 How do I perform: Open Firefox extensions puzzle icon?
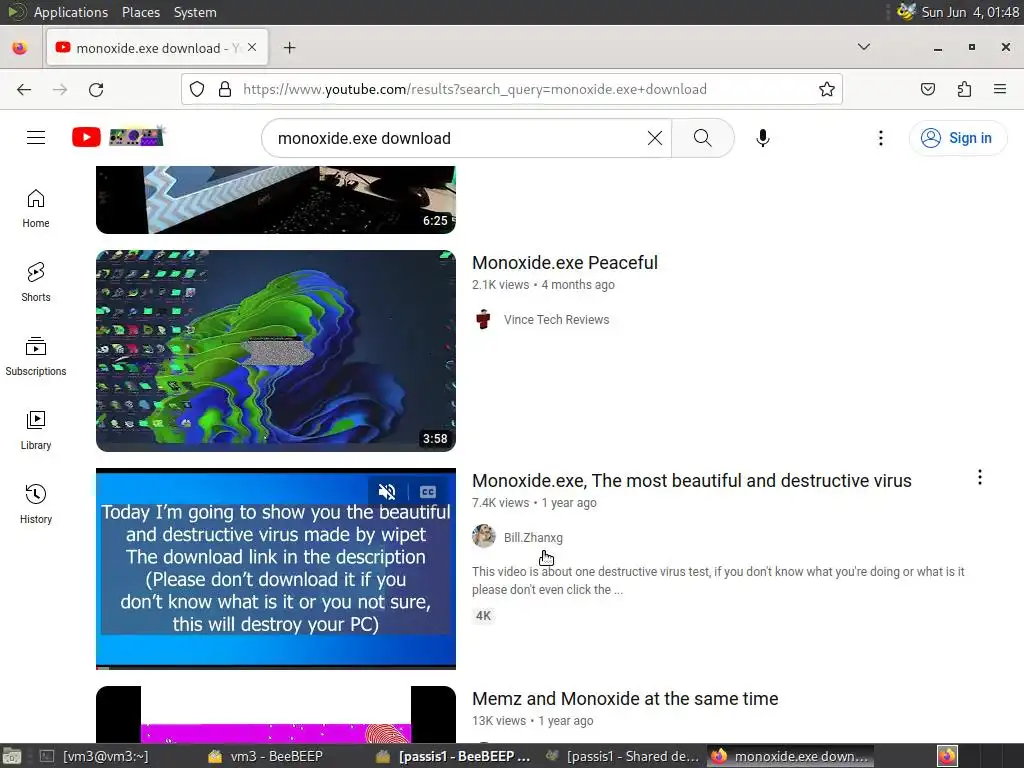964,89
